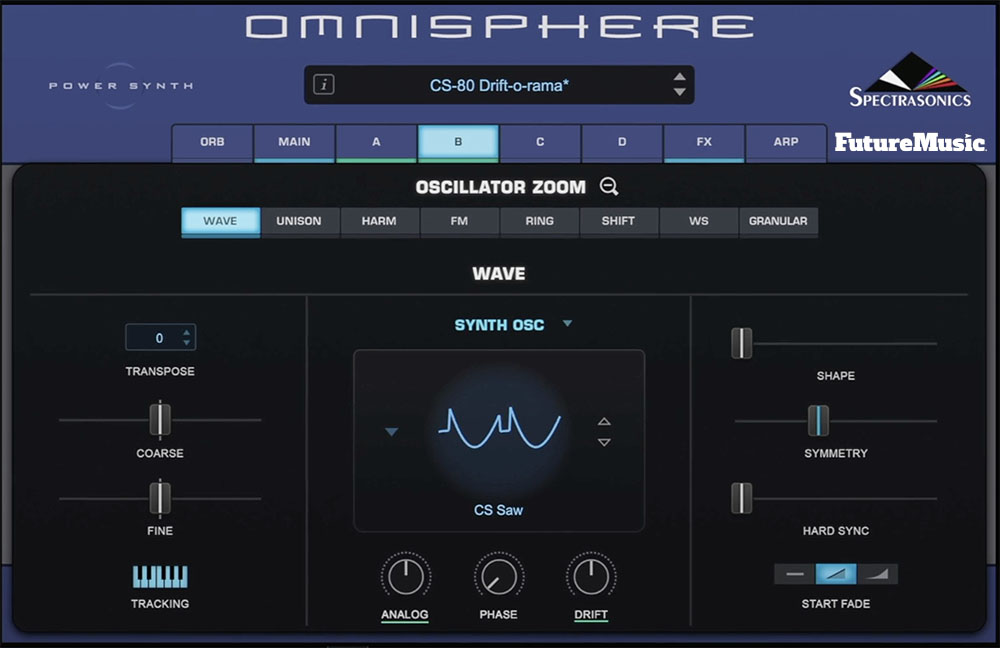Click the PHASE knob
This screenshot has width=1000, height=648.
[499, 577]
